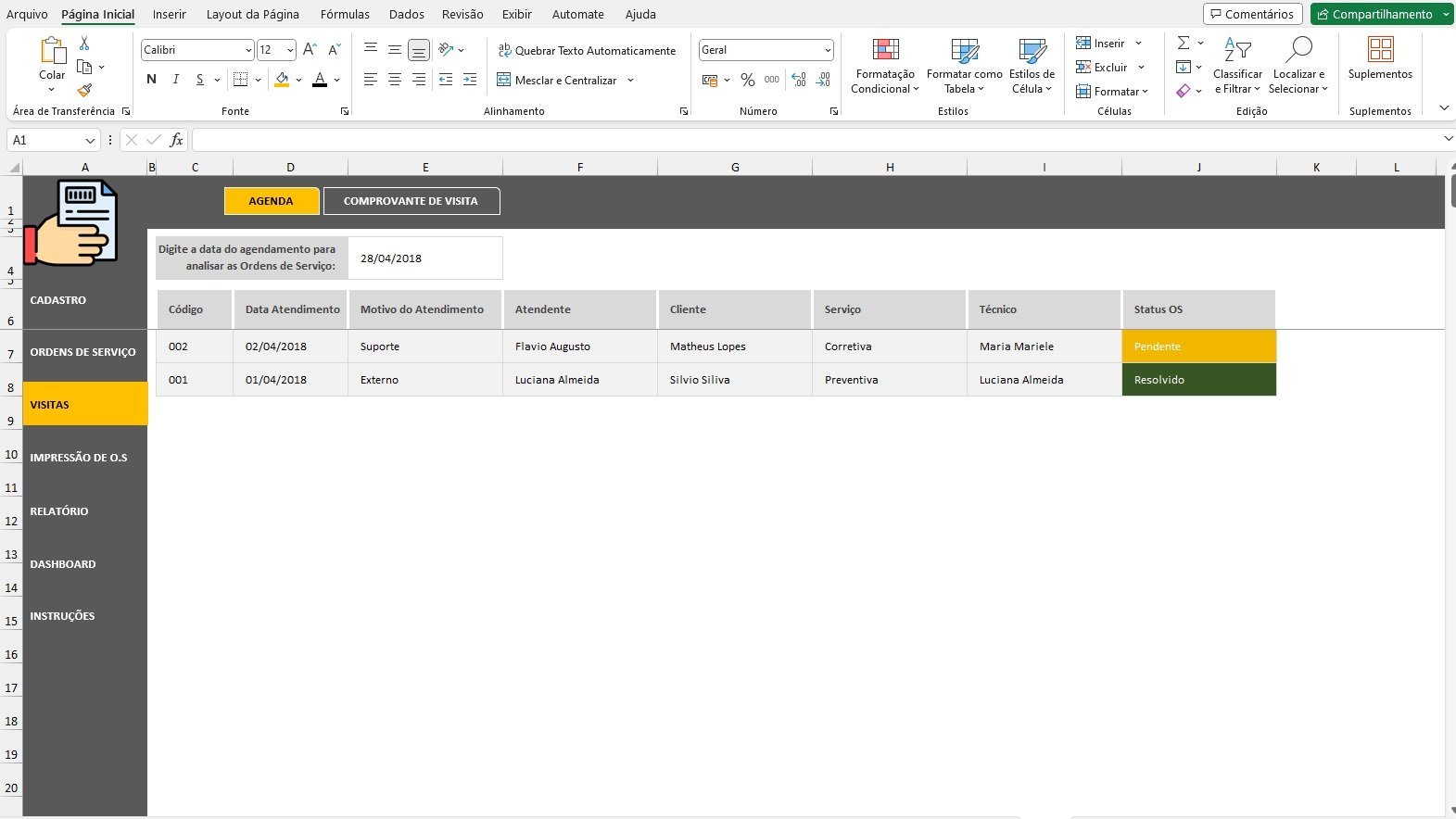Click the insert function fx icon
The width and height of the screenshot is (1456, 819).
(x=176, y=140)
